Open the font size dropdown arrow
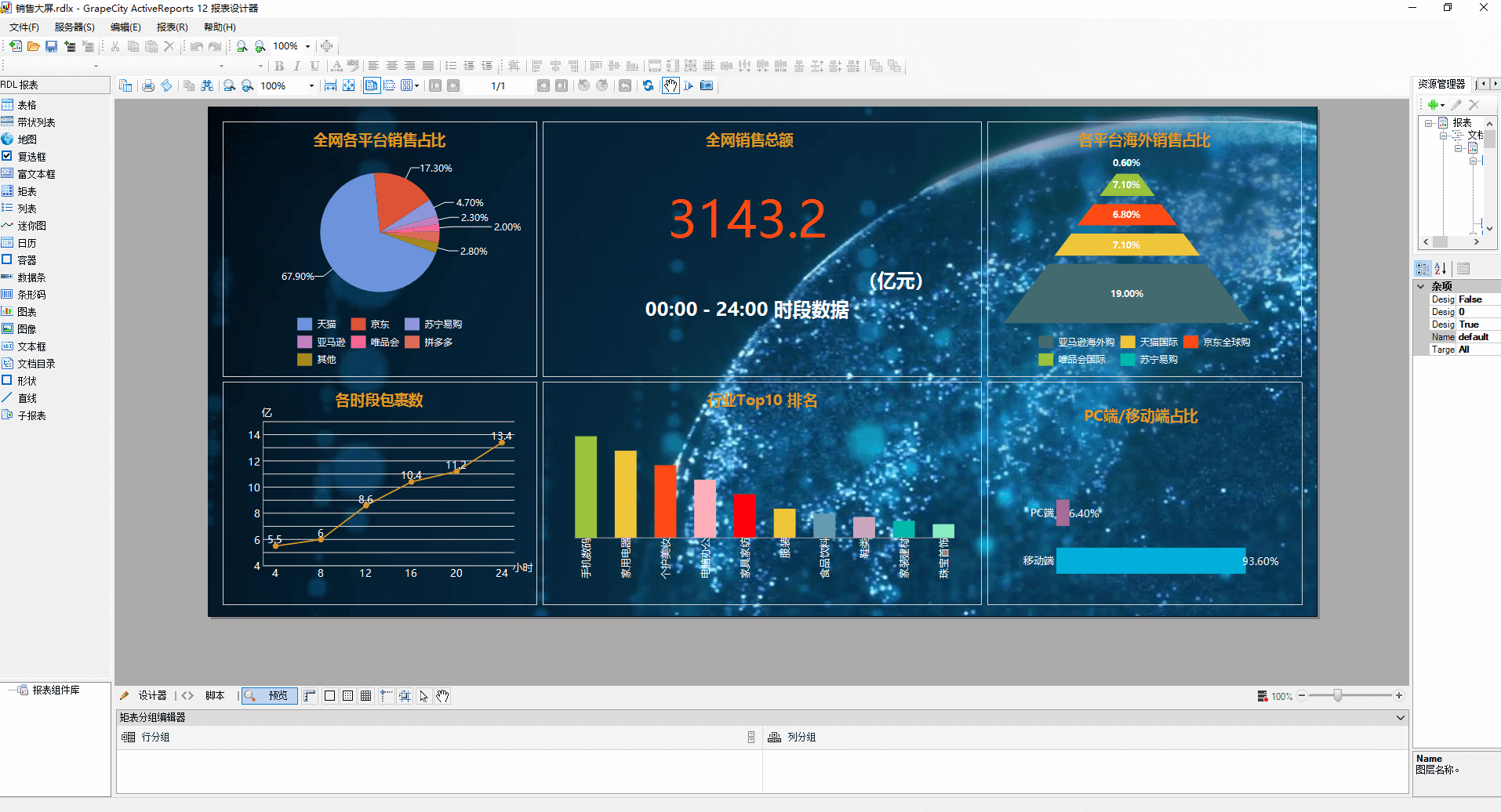Screen dimensions: 1501x812 [x=260, y=66]
